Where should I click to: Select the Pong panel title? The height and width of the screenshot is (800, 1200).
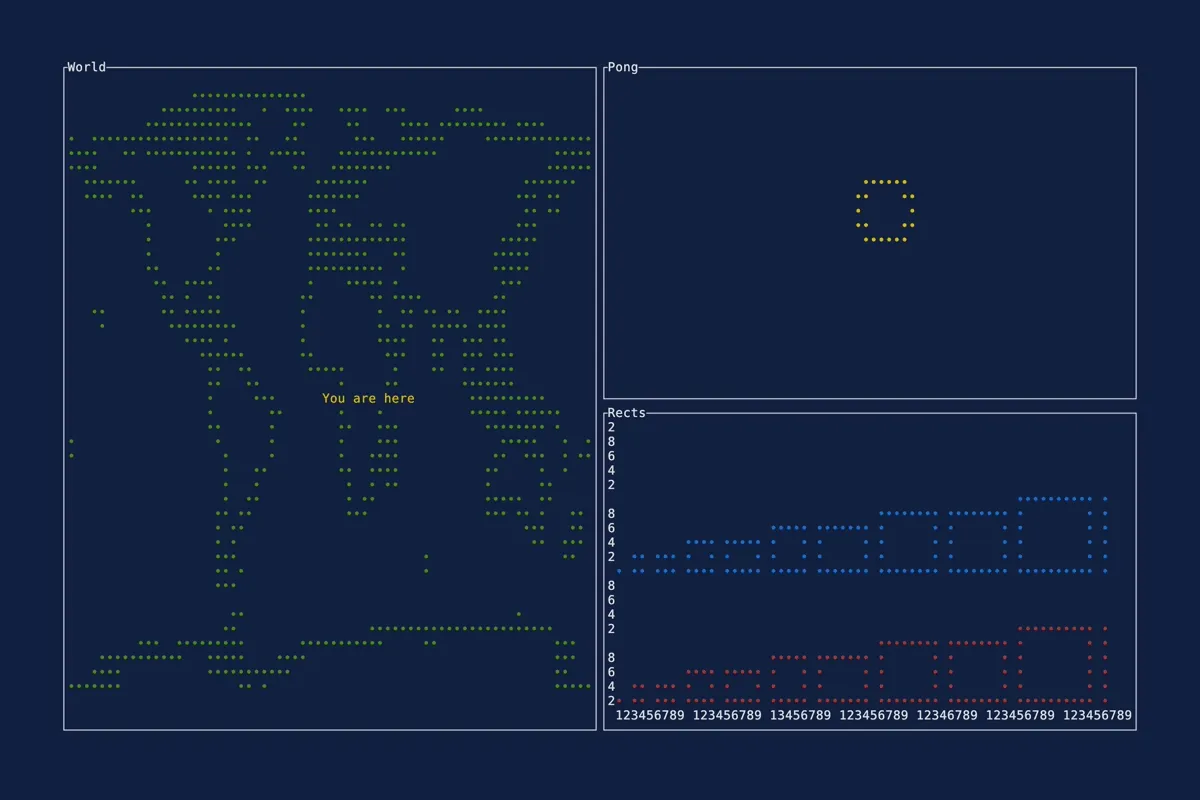pyautogui.click(x=622, y=68)
